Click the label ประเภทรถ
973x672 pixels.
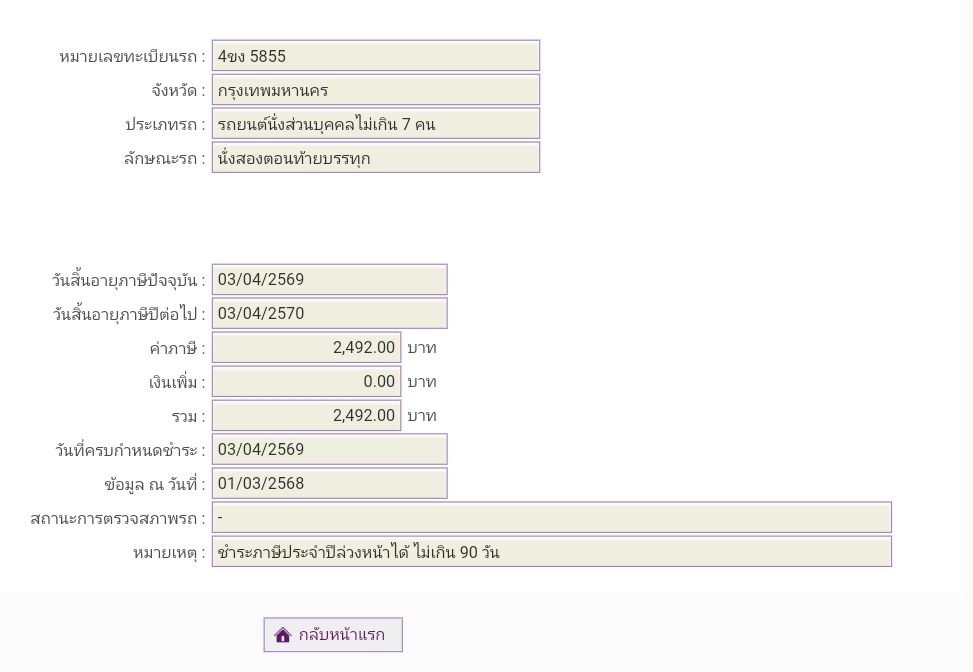[x=165, y=125]
